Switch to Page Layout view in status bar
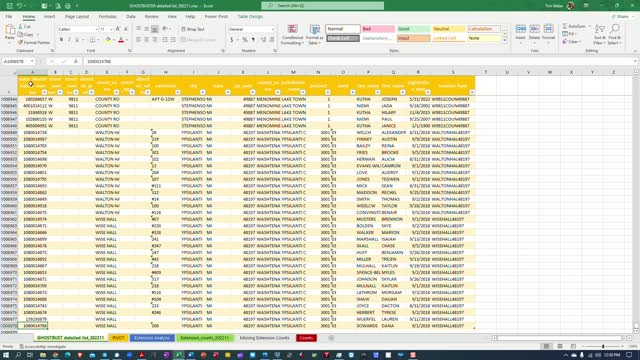The width and height of the screenshot is (640, 360). [x=560, y=347]
